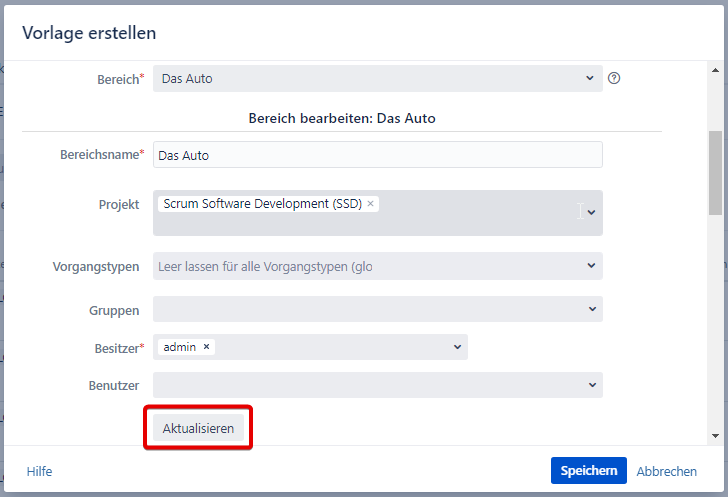Remove admin from the Besitzer field

pyautogui.click(x=206, y=347)
